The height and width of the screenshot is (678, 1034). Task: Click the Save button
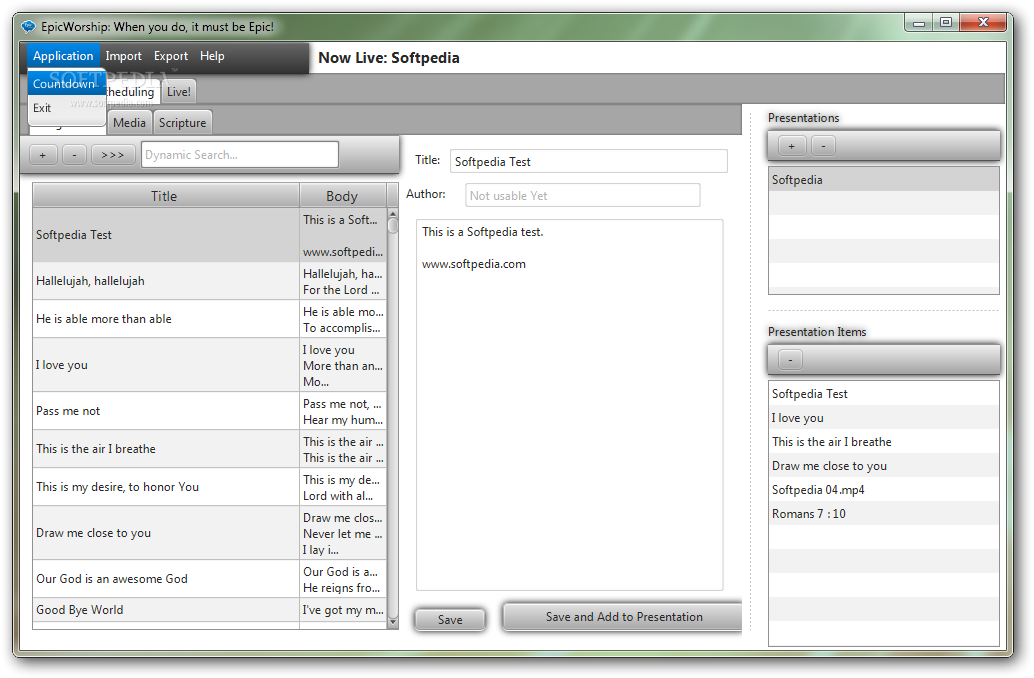[x=450, y=620]
